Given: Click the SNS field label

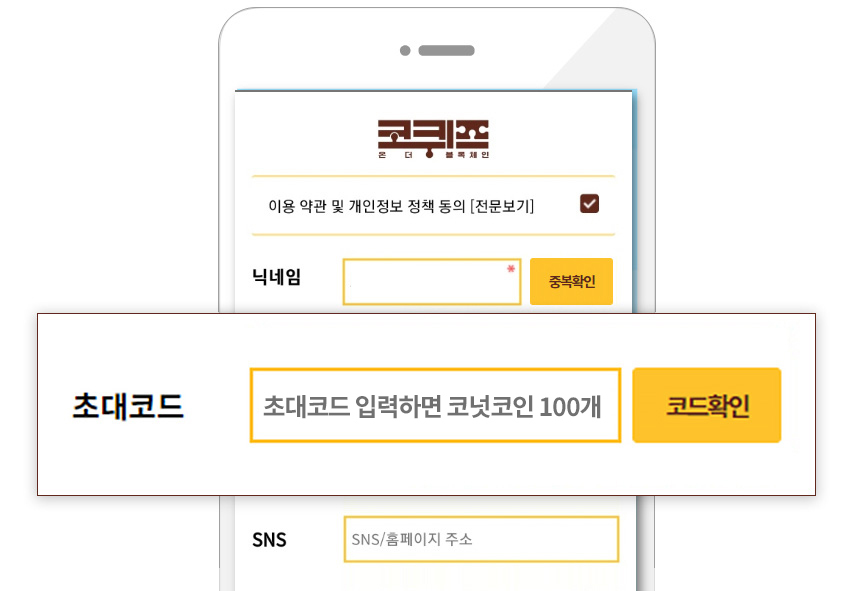Looking at the screenshot, I should pos(269,540).
